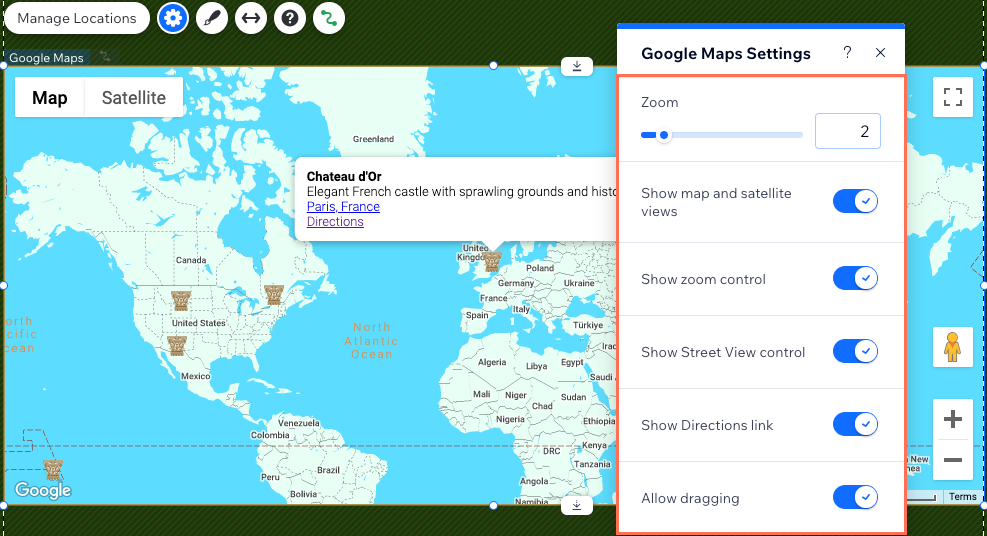Select the London castle map marker
This screenshot has height=536, width=987.
tap(492, 261)
